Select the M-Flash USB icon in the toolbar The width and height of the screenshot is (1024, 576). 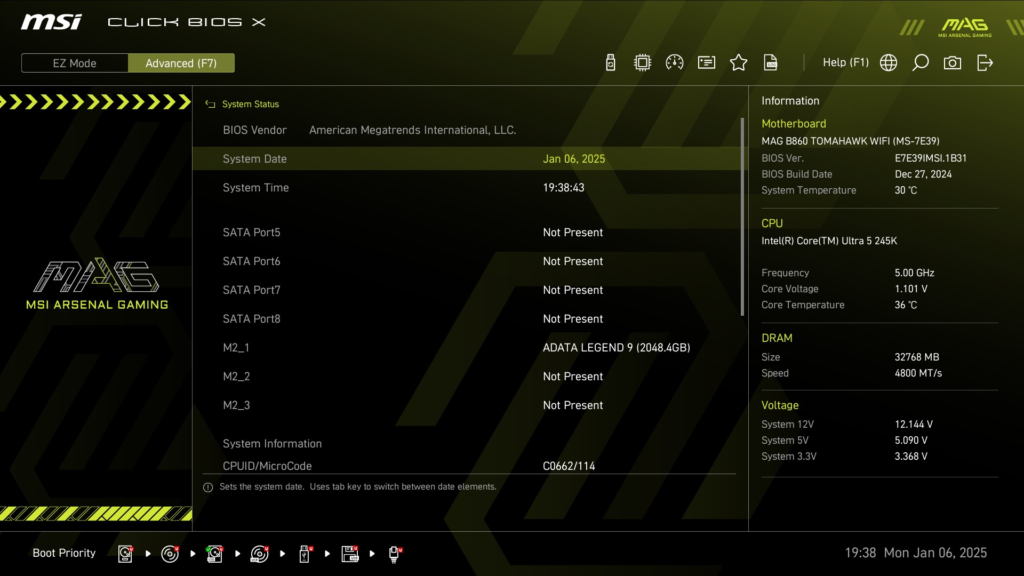point(608,62)
